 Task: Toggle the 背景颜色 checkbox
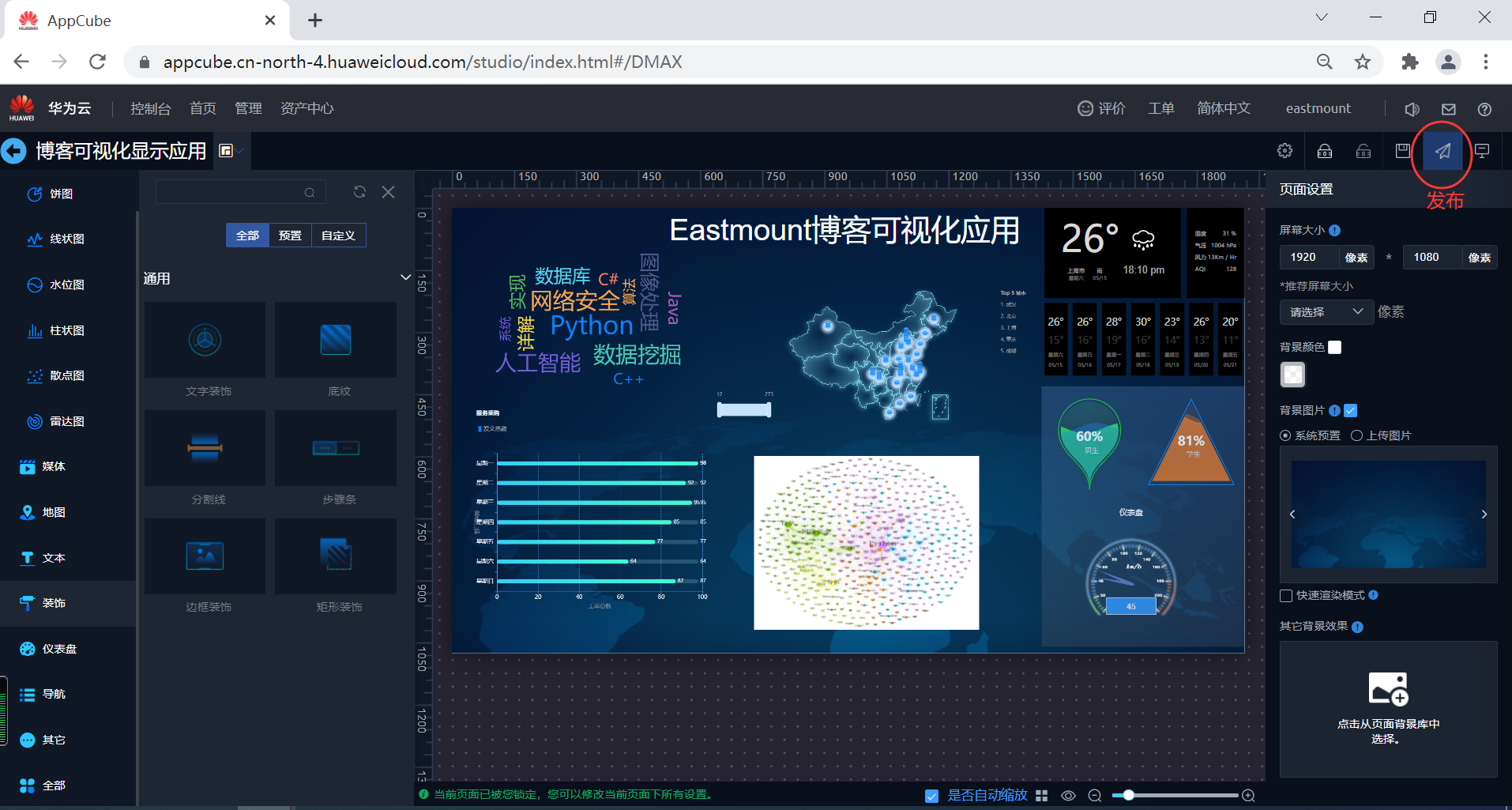(1335, 347)
